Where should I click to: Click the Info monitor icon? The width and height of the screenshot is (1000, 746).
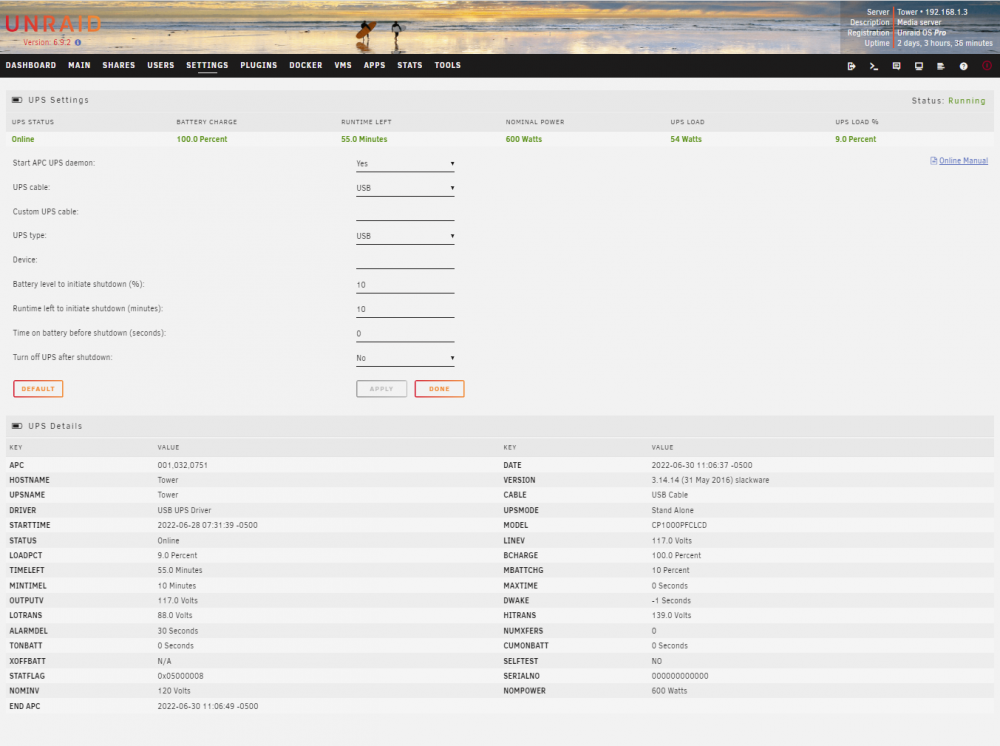tap(919, 66)
